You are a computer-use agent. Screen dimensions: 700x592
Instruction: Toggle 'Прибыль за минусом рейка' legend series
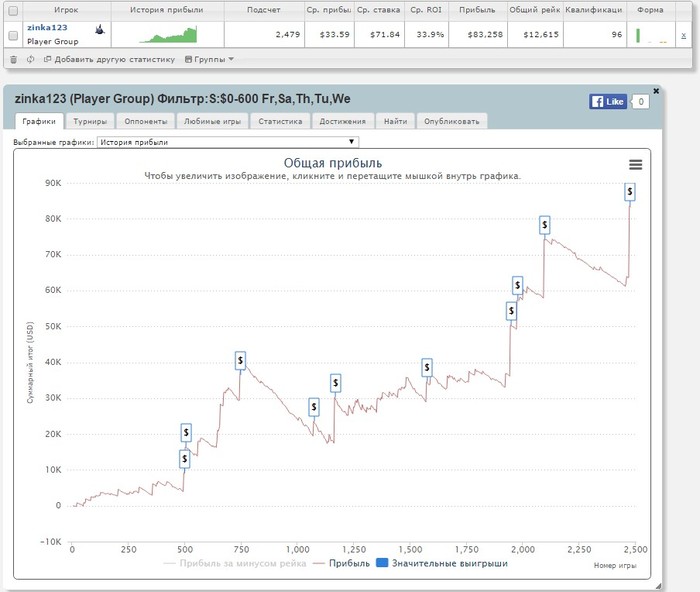click(235, 563)
